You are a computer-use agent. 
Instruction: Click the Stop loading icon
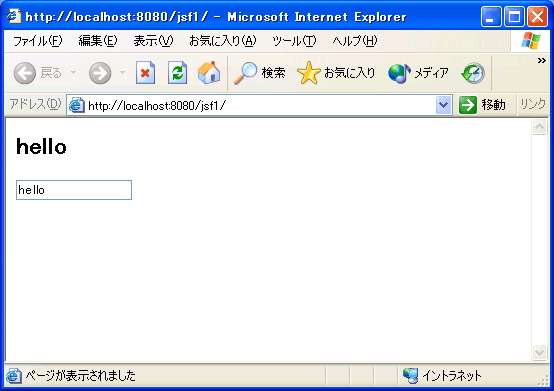[145, 73]
